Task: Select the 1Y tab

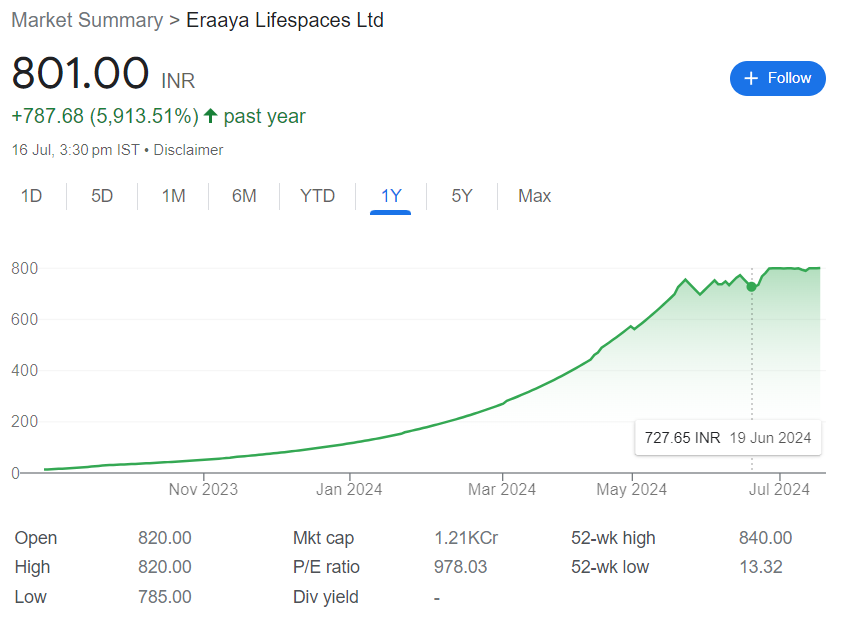Action: (x=391, y=196)
